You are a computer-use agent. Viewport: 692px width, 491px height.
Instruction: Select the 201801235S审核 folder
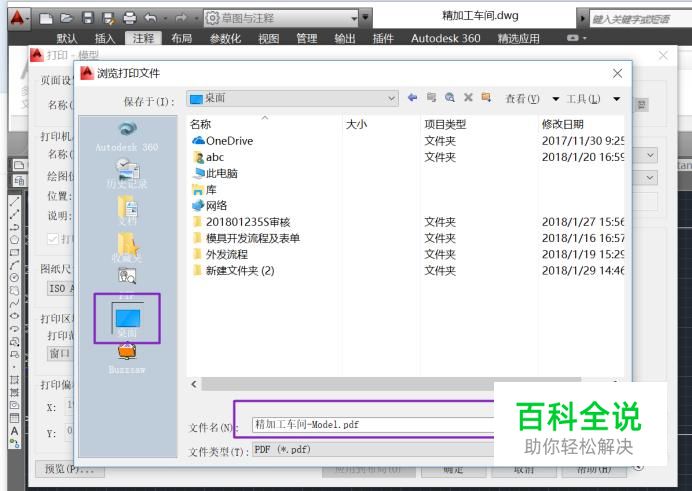408,222
